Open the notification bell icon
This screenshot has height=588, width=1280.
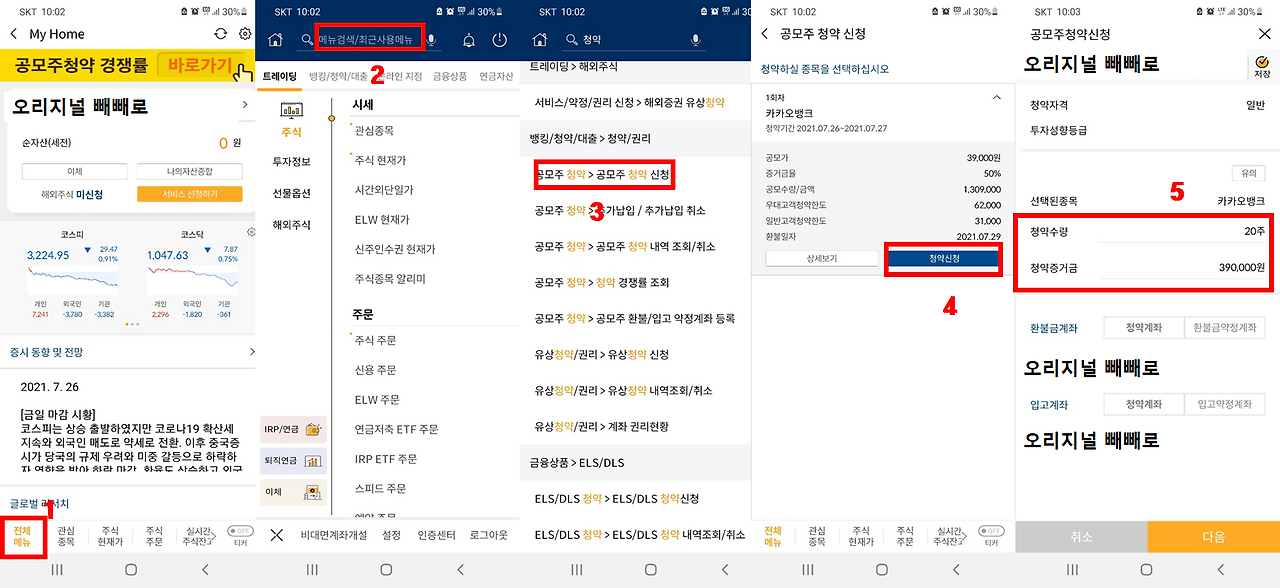(x=469, y=41)
